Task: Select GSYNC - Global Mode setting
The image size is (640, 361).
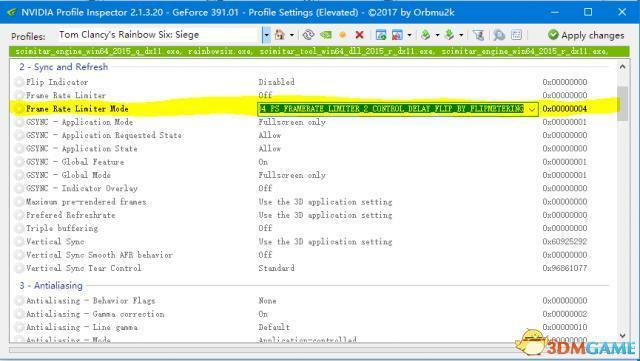Action: (313, 175)
